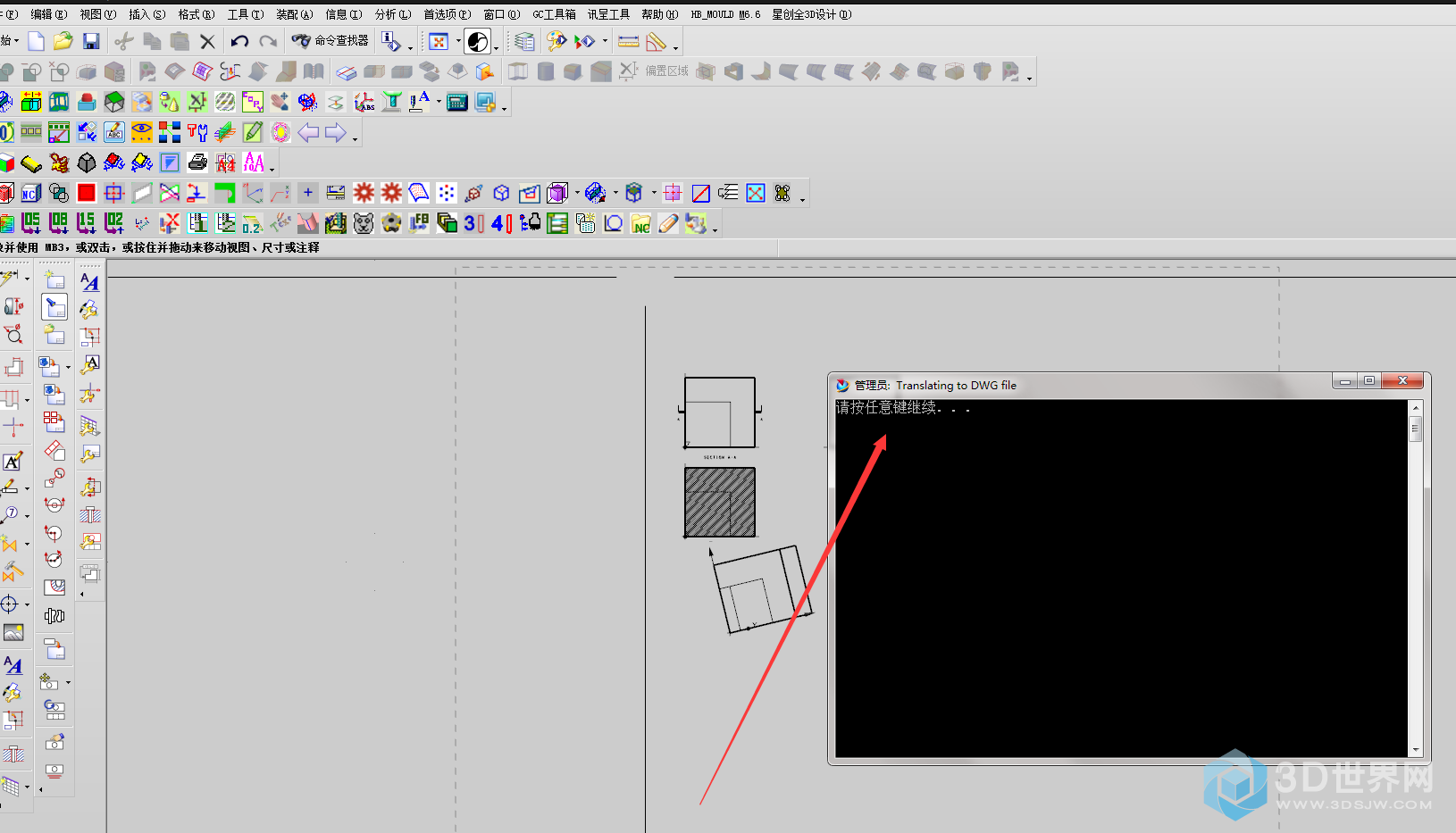The height and width of the screenshot is (833, 1456).
Task: Open the 命令查找器 command finder
Action: (x=331, y=41)
